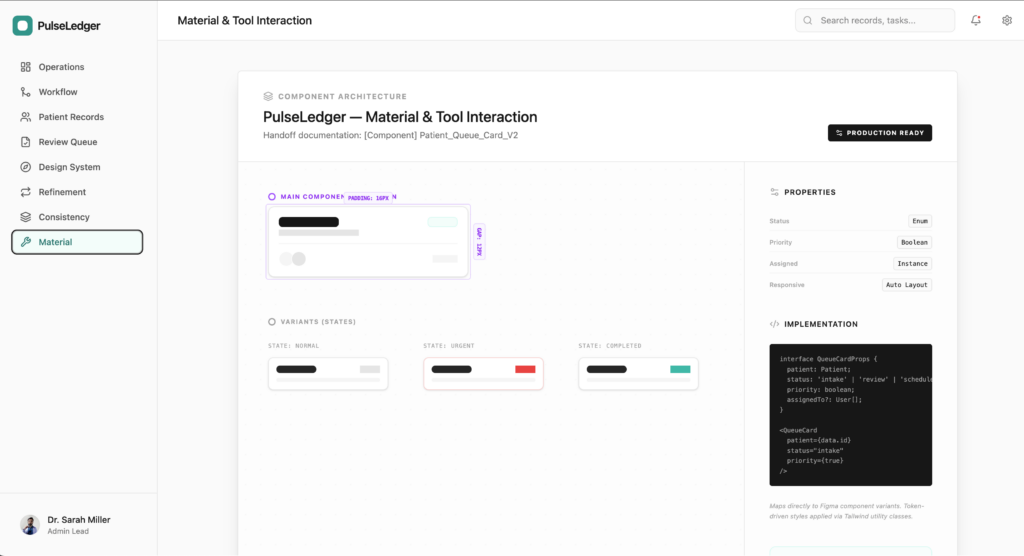Open notifications via the bell icon
1024x556 pixels.
(976, 20)
